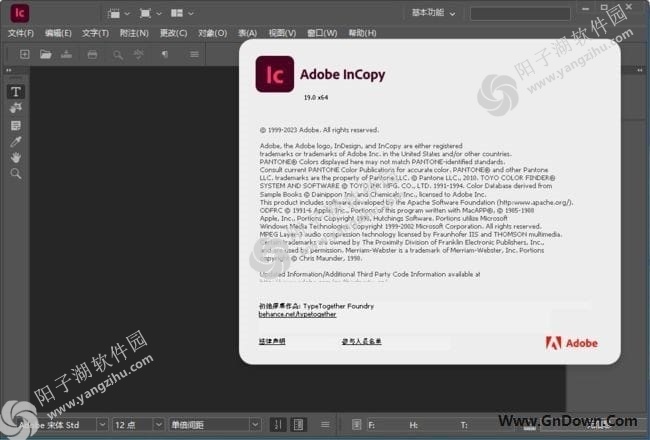
Task: Open line spacing dropdown 单倍间距
Action: click(255, 425)
